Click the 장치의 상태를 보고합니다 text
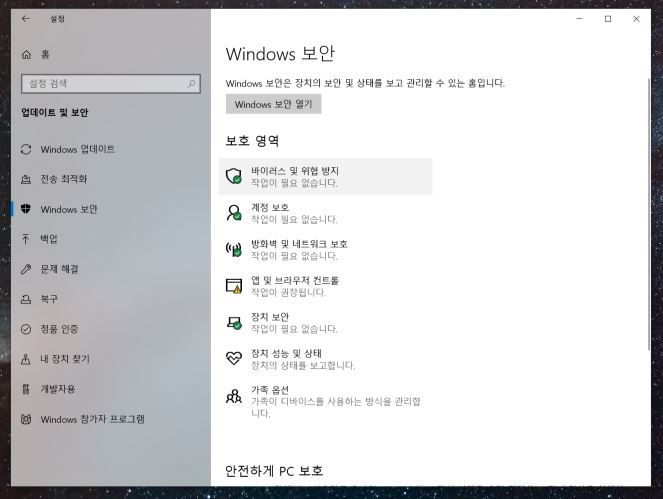Screen dimensions: 663x499 303,365
